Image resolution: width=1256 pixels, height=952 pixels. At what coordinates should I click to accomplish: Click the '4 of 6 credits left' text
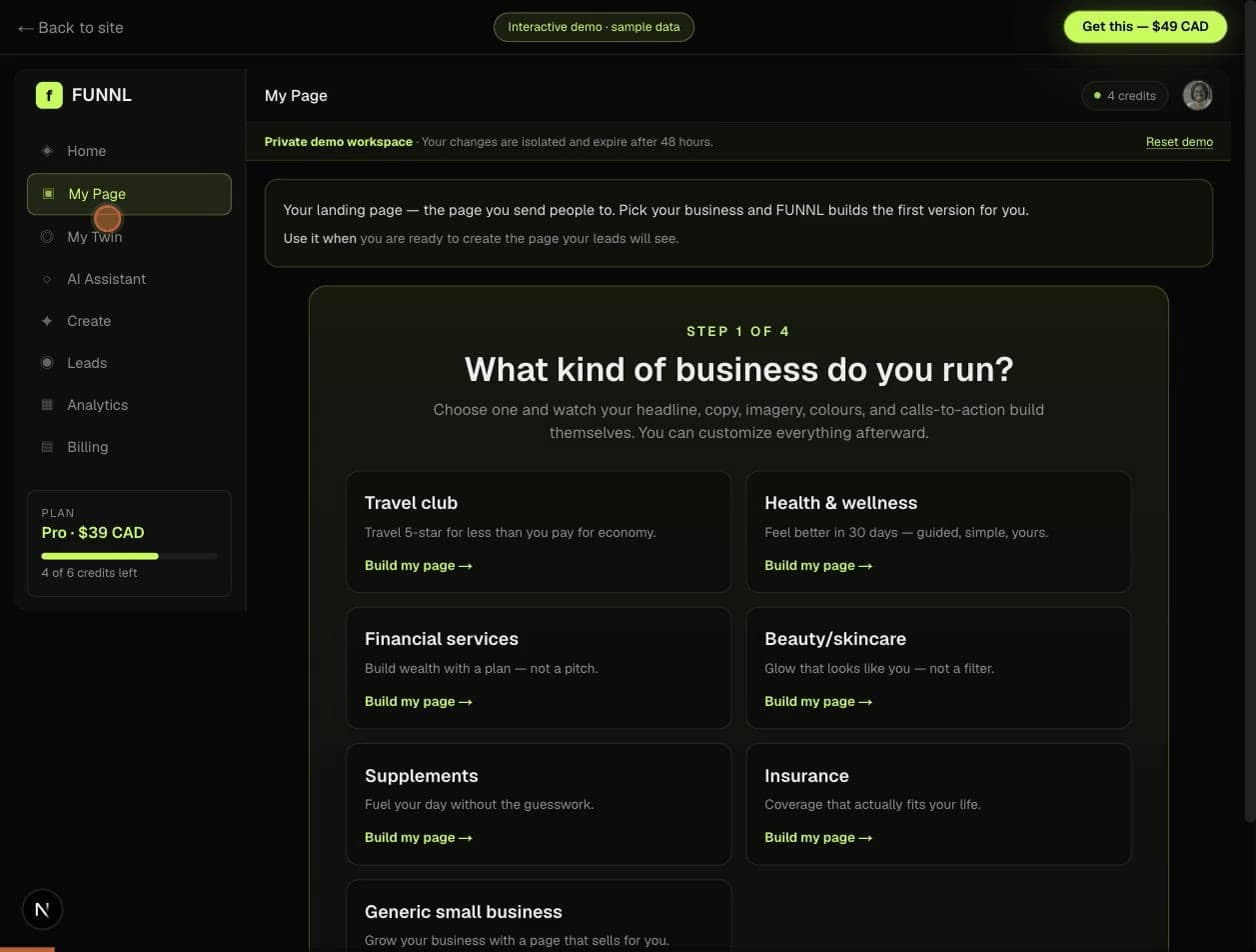[89, 573]
